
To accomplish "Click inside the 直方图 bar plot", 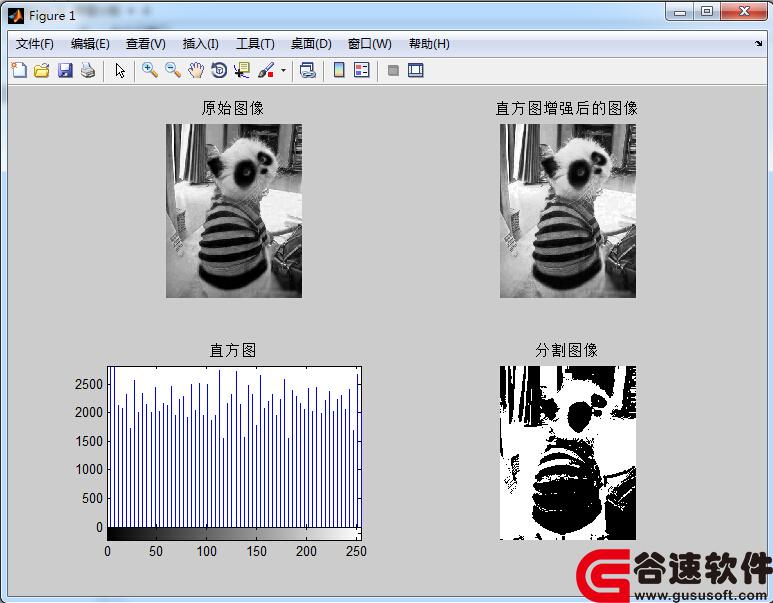I will [234, 447].
